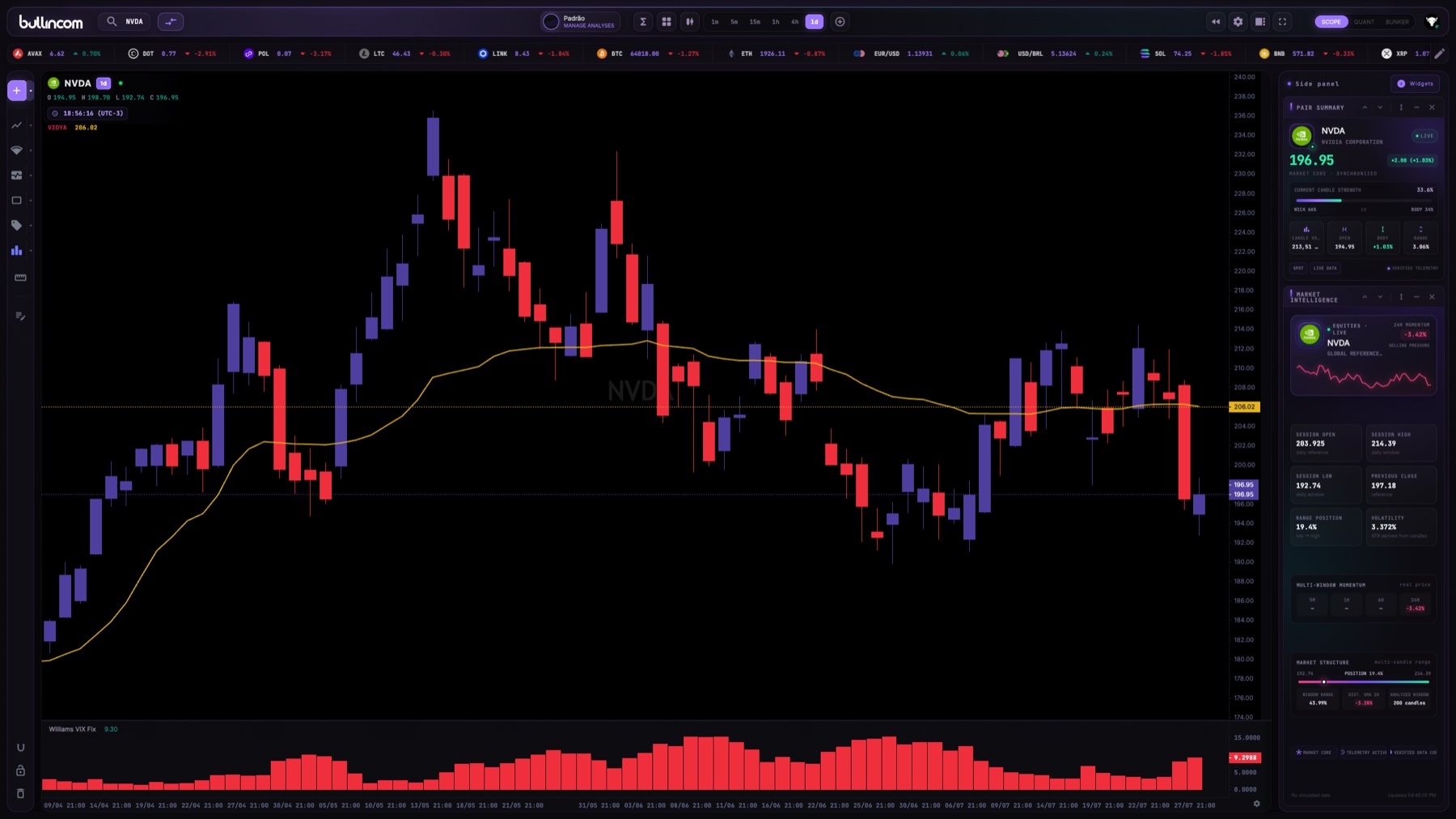Image resolution: width=1456 pixels, height=819 pixels.
Task: Click the BTC ticker in the strip
Action: (648, 53)
